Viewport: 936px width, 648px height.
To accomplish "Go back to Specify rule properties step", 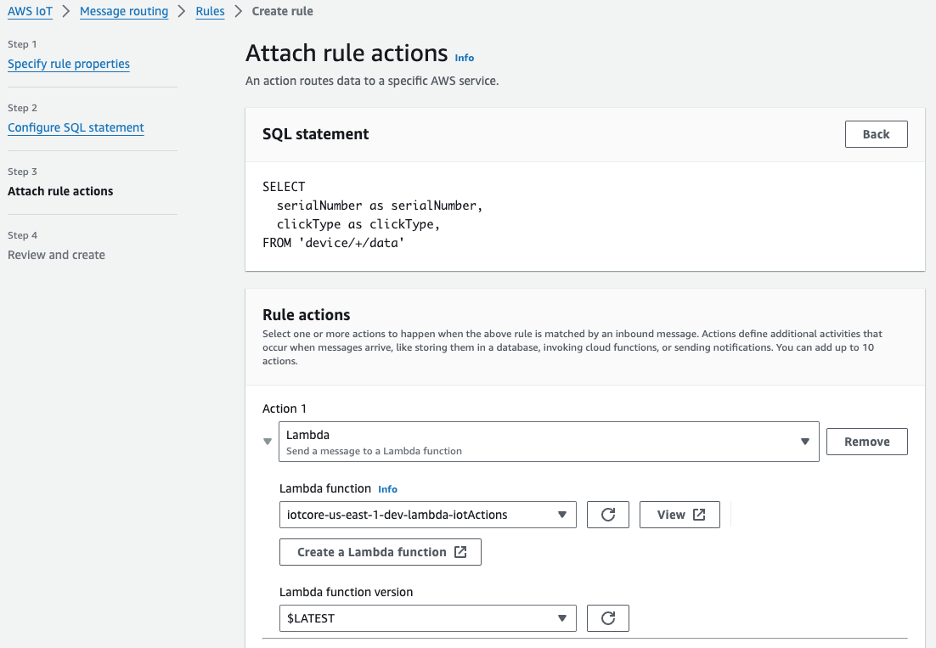I will point(68,63).
